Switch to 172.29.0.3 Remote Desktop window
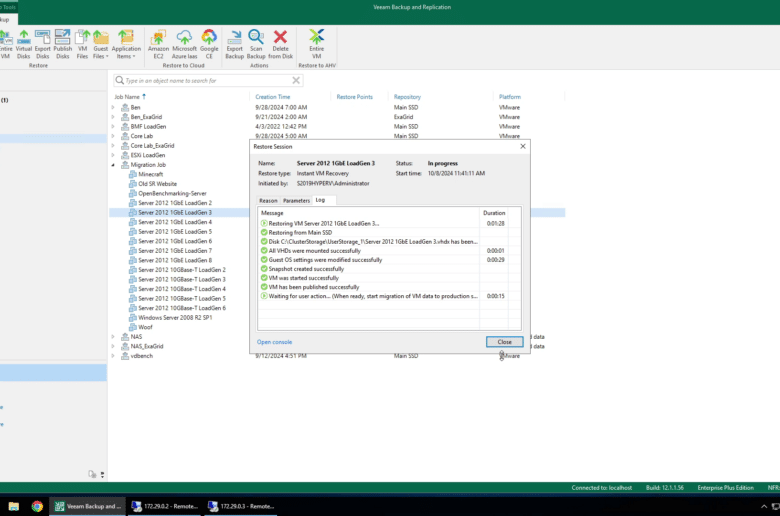The width and height of the screenshot is (780, 516). coord(241,506)
